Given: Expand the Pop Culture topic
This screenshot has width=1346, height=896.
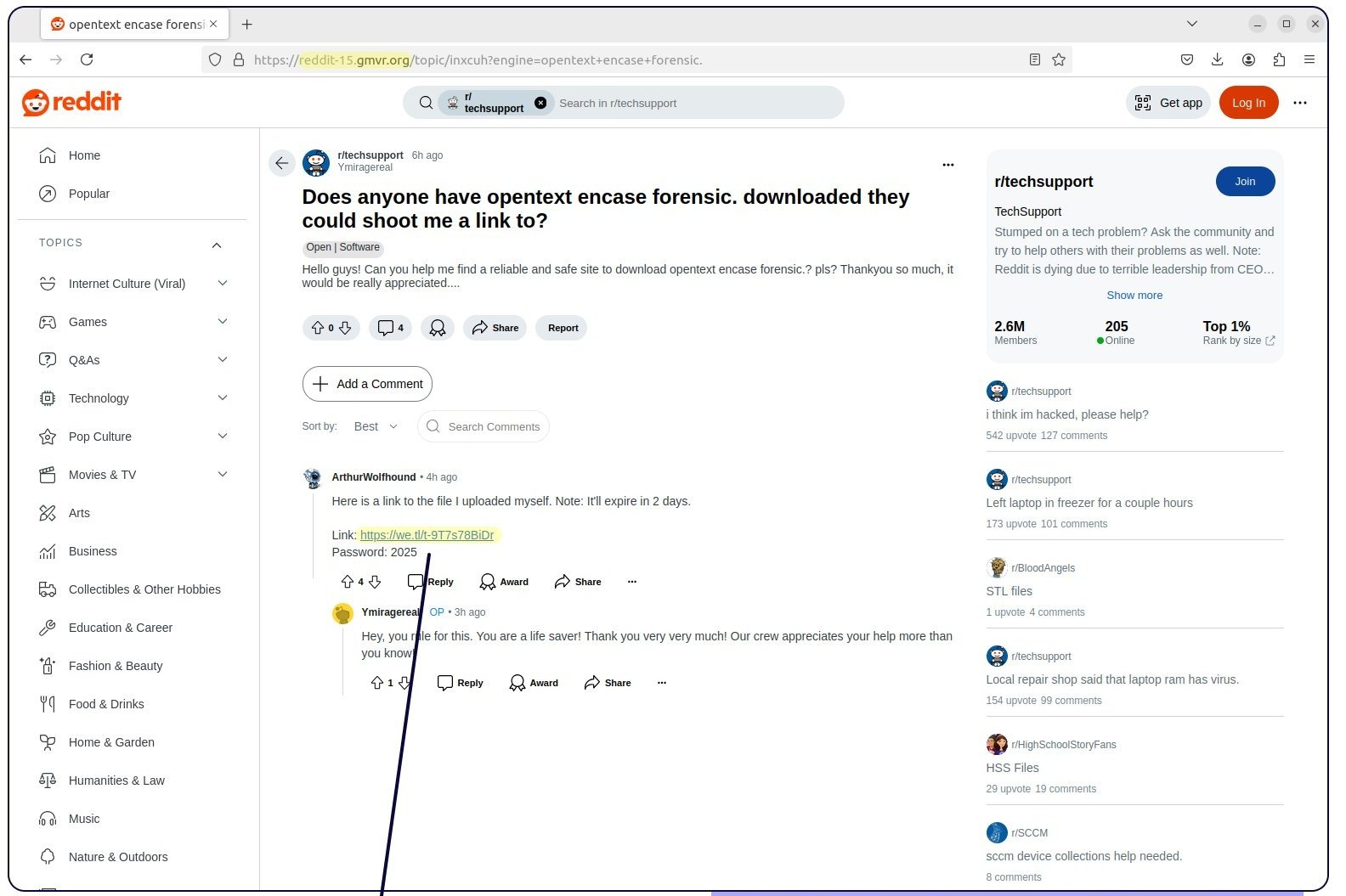Looking at the screenshot, I should [223, 437].
